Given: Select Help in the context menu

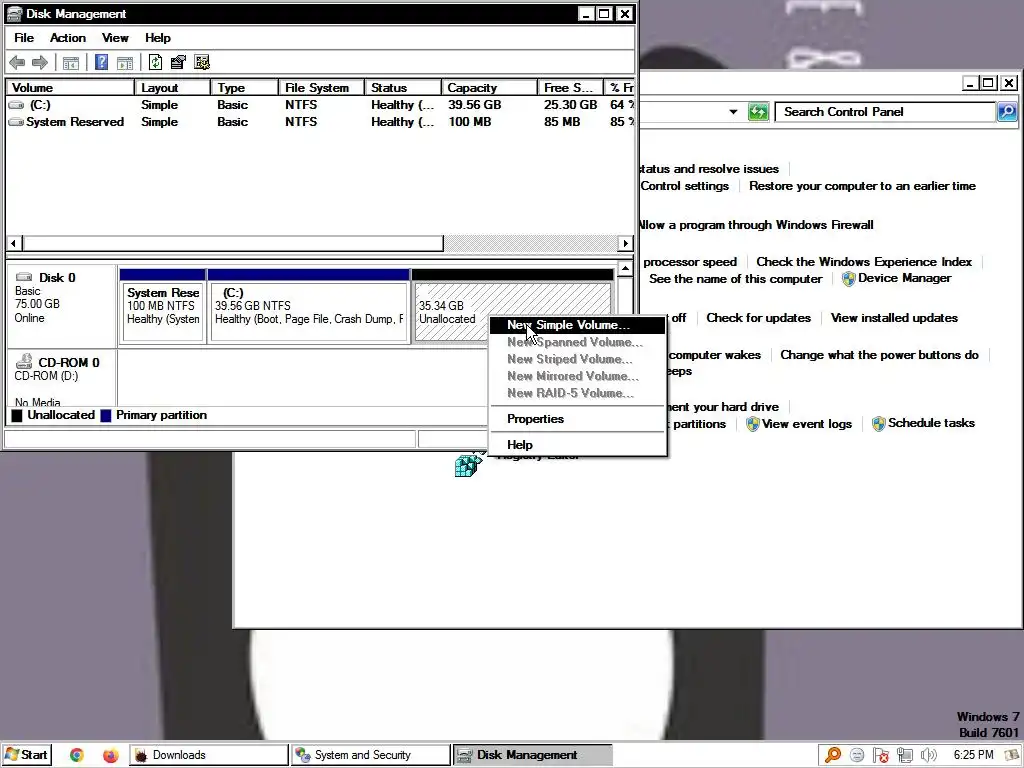Looking at the screenshot, I should pos(578,445).
